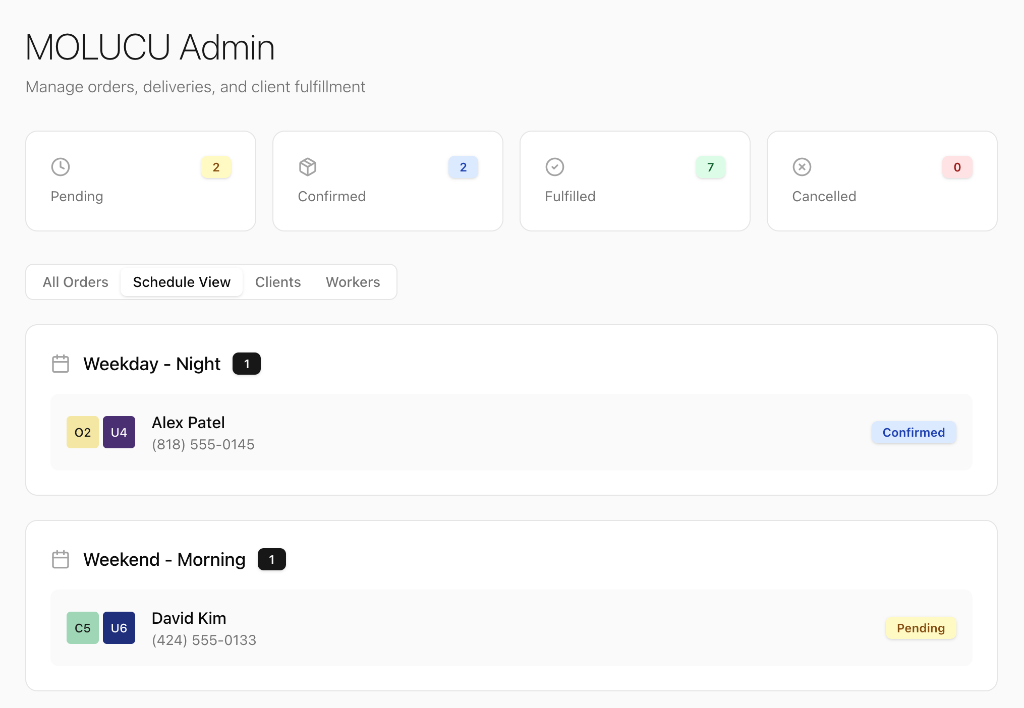The width and height of the screenshot is (1024, 708).
Task: Click the red count badge 0 on Cancelled
Action: [957, 167]
